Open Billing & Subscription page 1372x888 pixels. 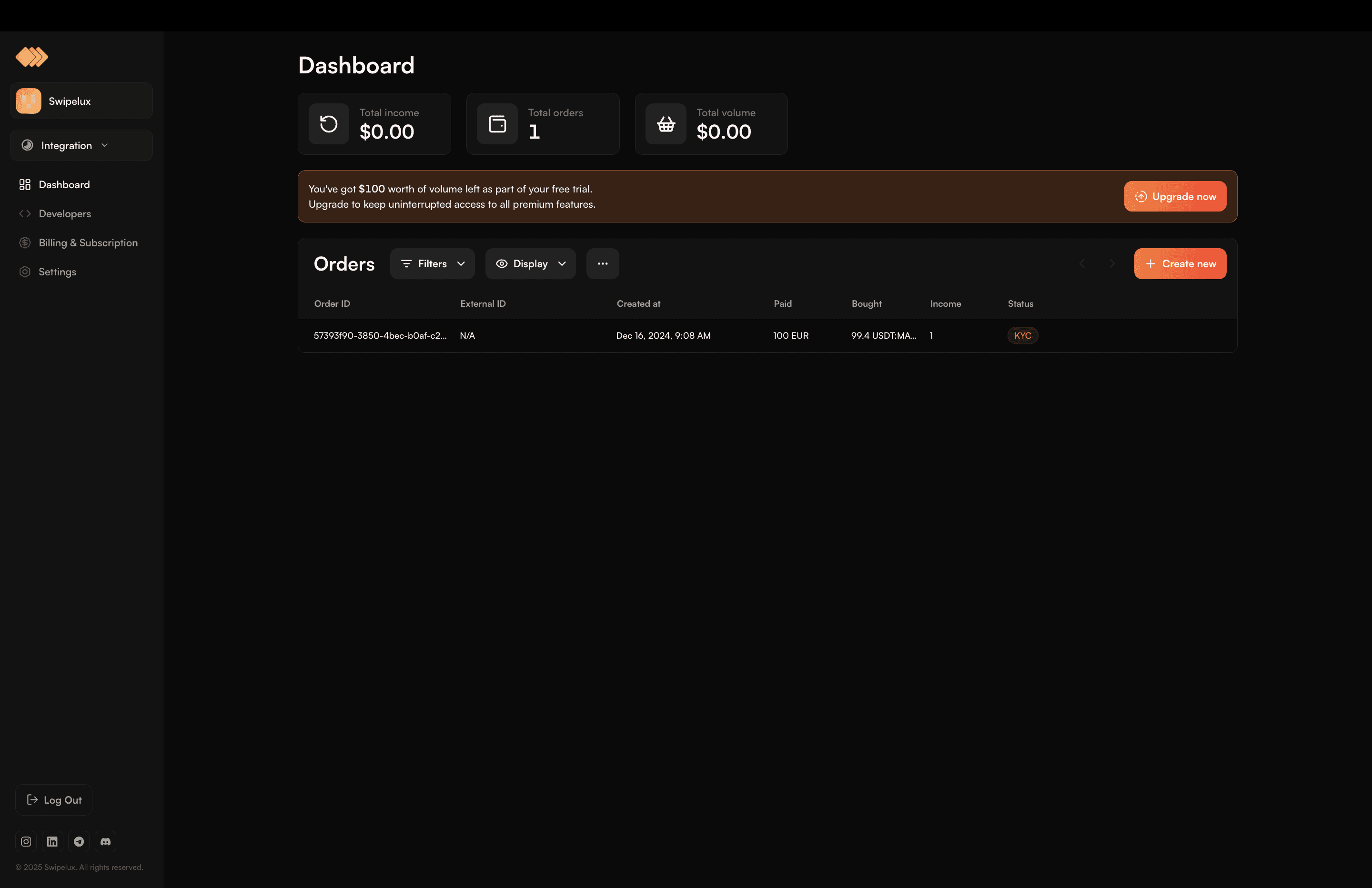pyautogui.click(x=88, y=243)
